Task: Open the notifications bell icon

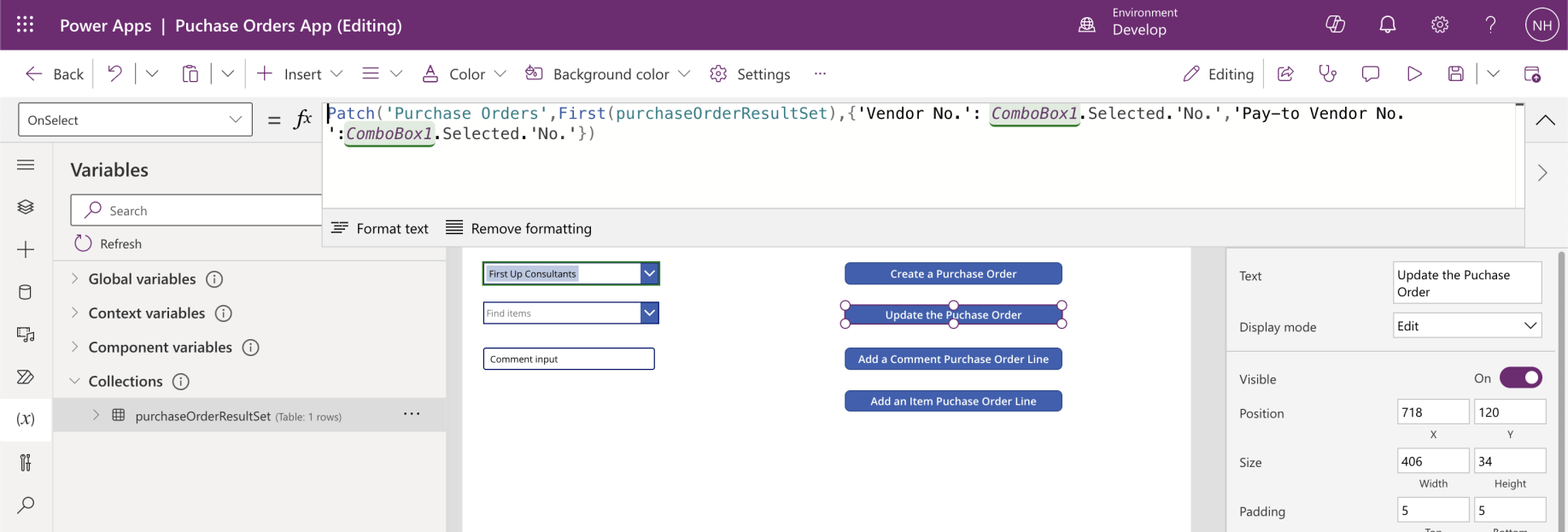Action: 1388,25
